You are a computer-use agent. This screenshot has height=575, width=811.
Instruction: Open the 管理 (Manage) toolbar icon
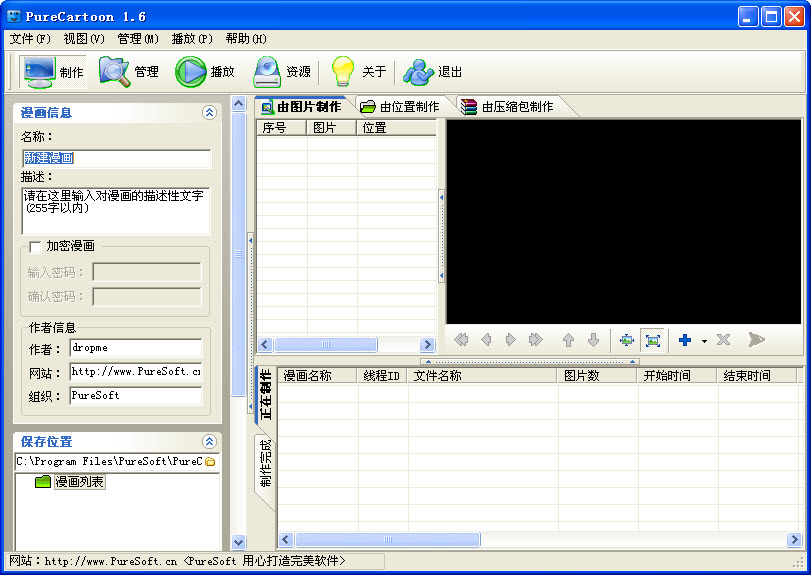click(129, 72)
